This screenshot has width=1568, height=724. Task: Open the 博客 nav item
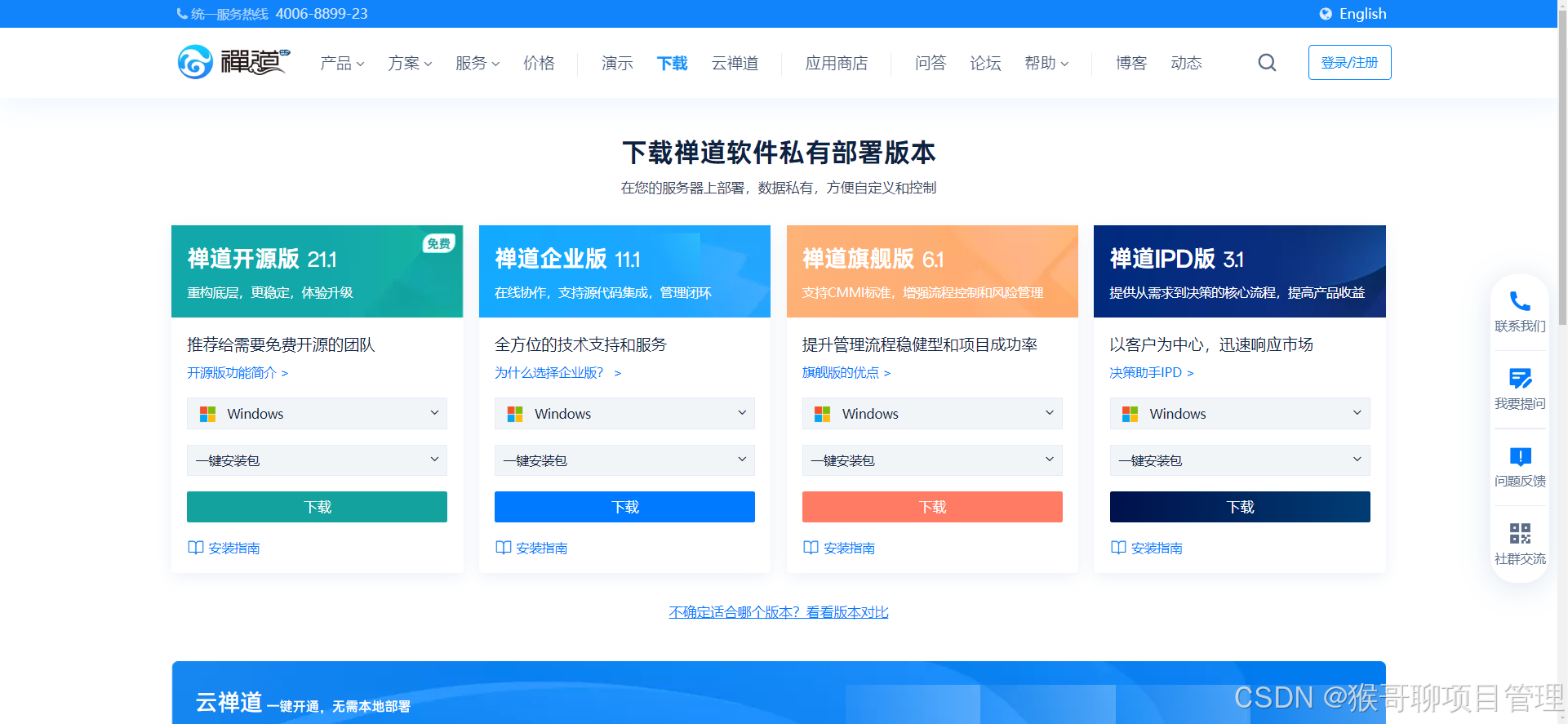pyautogui.click(x=1131, y=63)
